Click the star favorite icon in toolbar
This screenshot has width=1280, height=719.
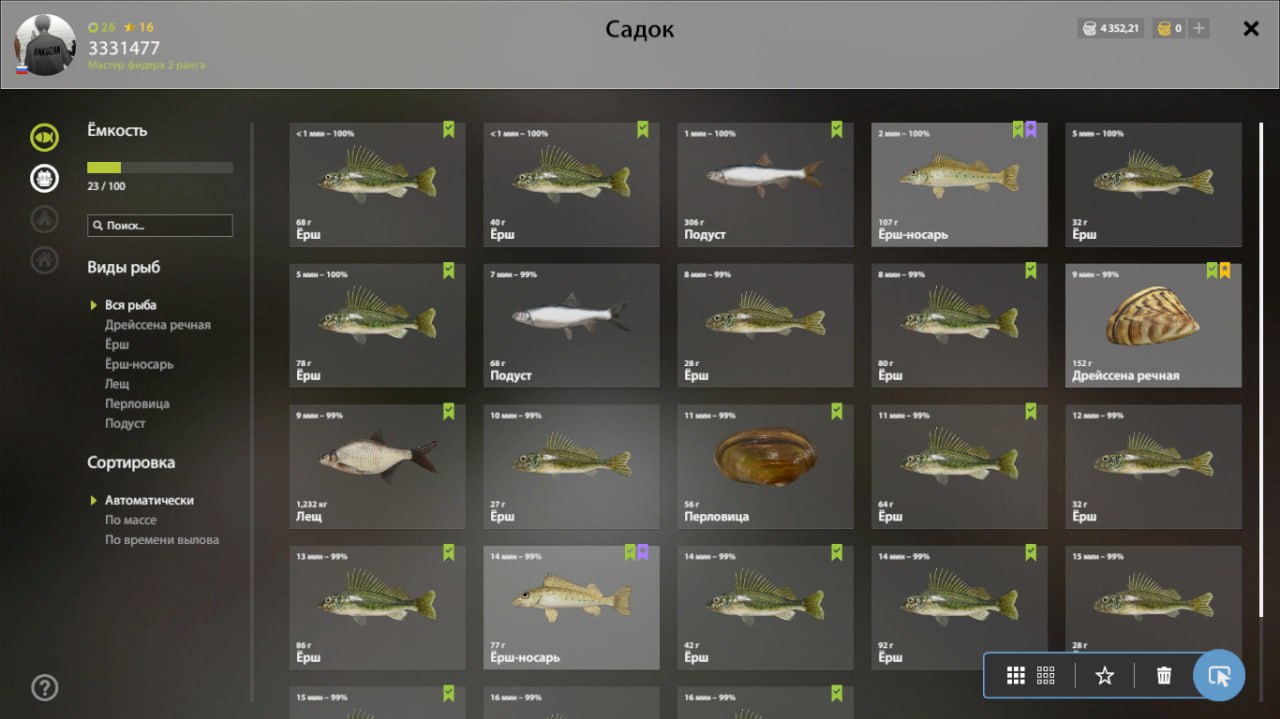tap(1105, 676)
